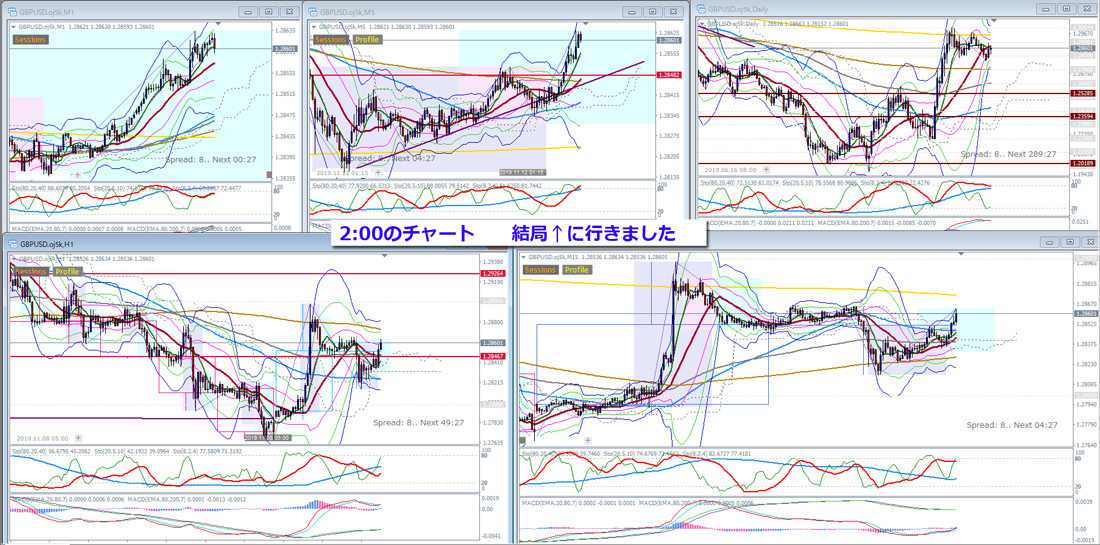
Task: Click the current price 1.28601 tag in M1
Action: 287,48
